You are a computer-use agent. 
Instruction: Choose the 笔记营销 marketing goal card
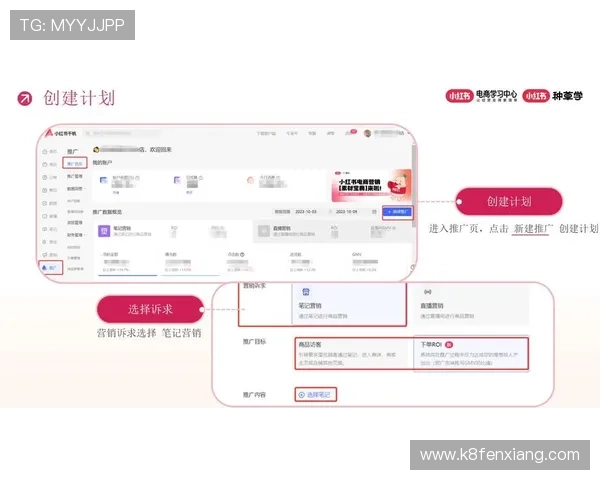348,305
